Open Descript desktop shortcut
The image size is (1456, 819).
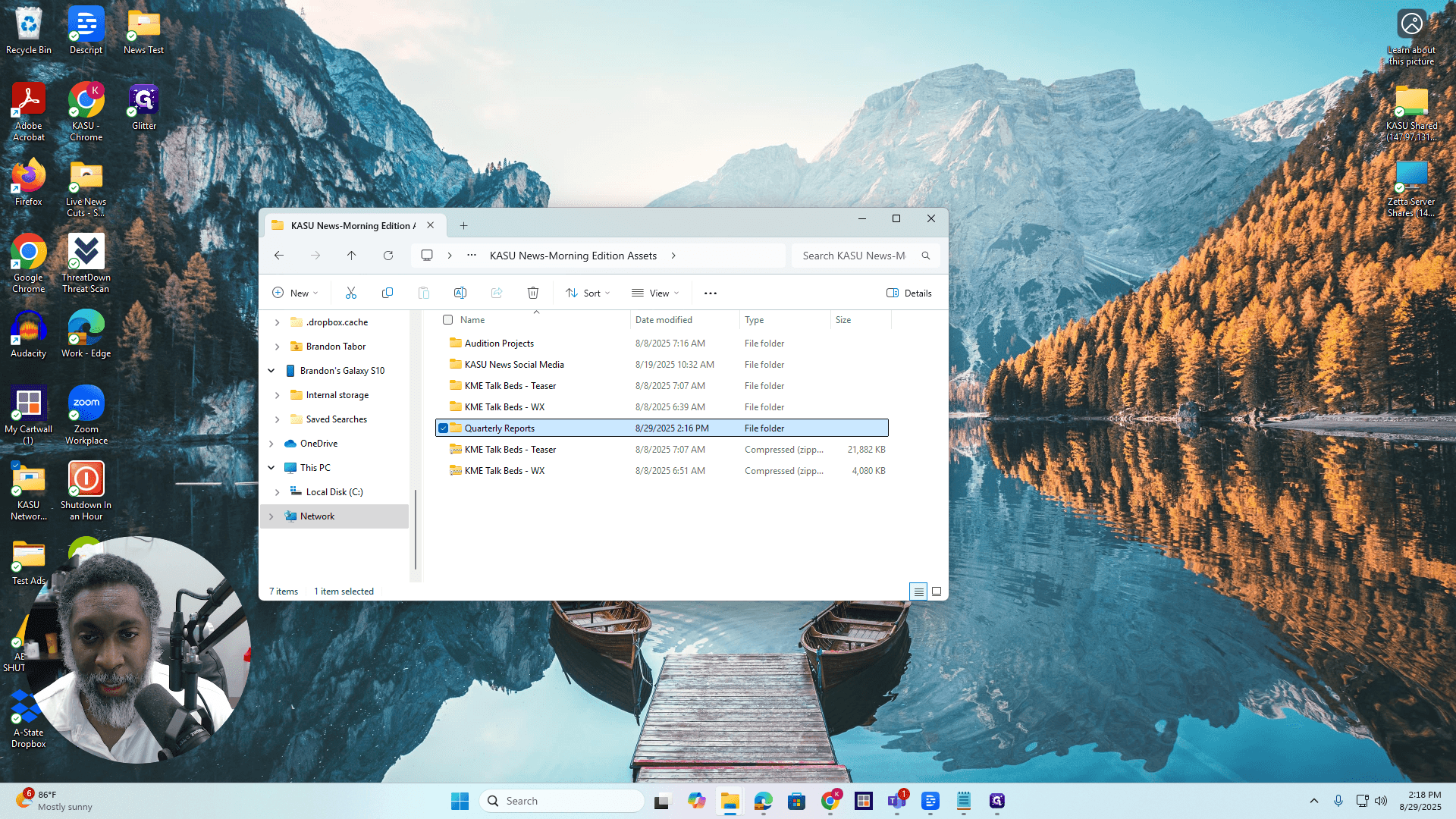(x=86, y=30)
